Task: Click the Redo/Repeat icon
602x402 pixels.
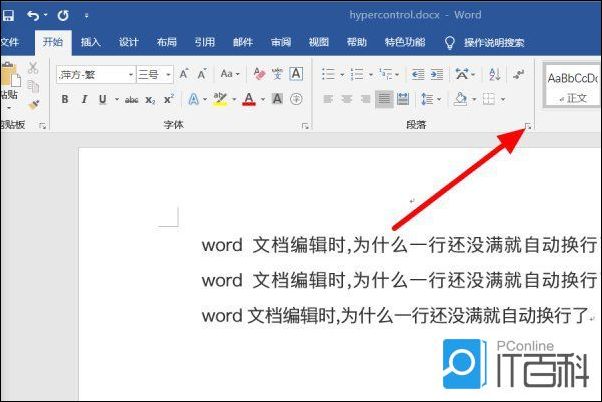Action: (x=63, y=15)
